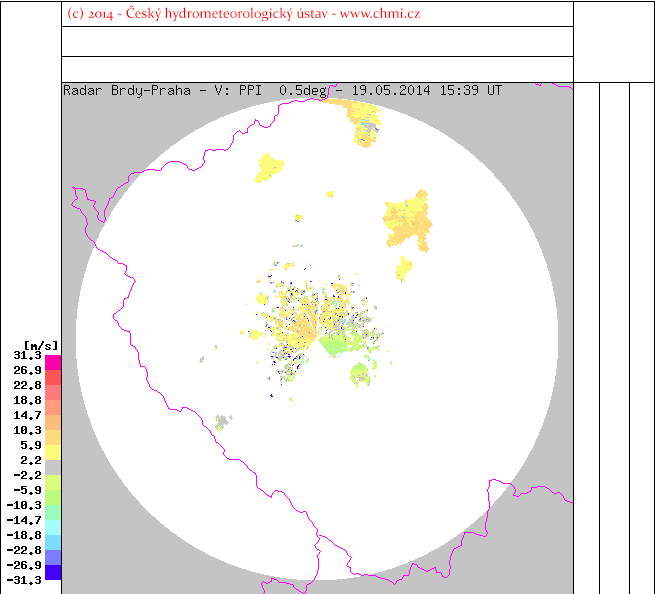The image size is (655, 594).
Task: Click the gray 2.2 to -2.2 legend swatch
Action: 53,467
